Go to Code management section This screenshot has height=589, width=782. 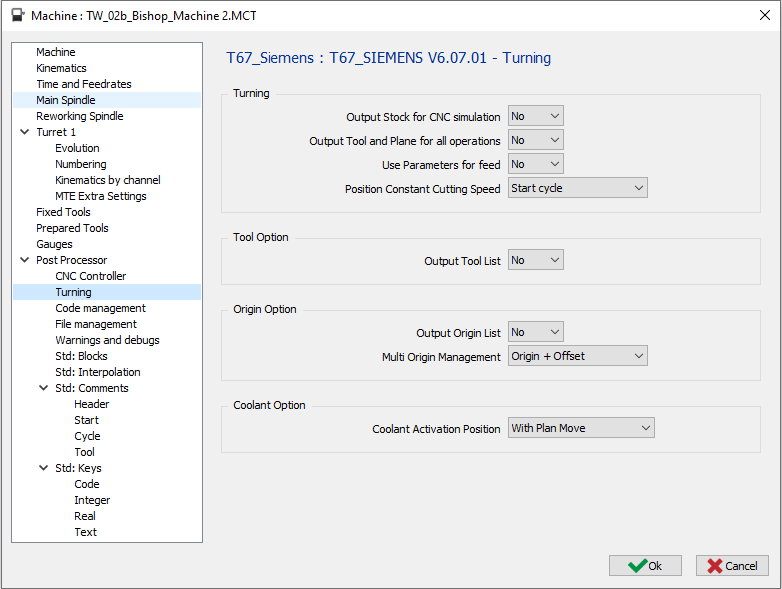[100, 308]
